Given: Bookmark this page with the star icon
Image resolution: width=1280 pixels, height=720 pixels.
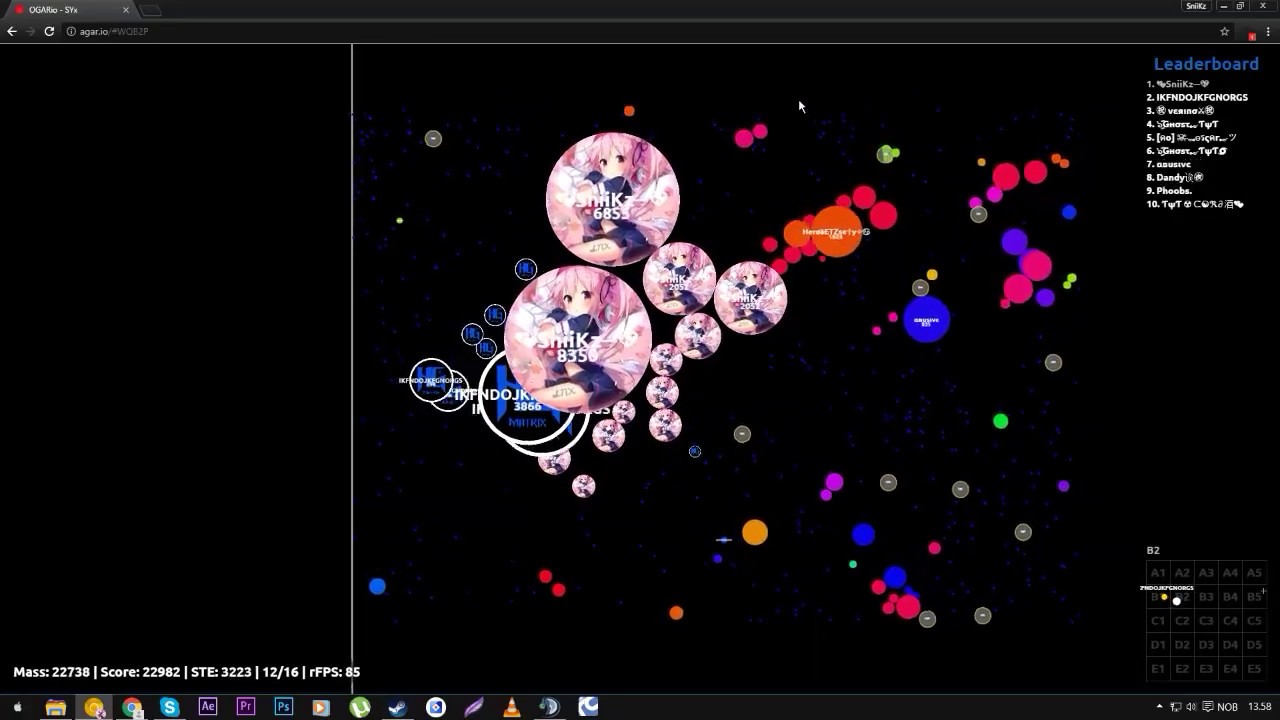Looking at the screenshot, I should pyautogui.click(x=1224, y=31).
